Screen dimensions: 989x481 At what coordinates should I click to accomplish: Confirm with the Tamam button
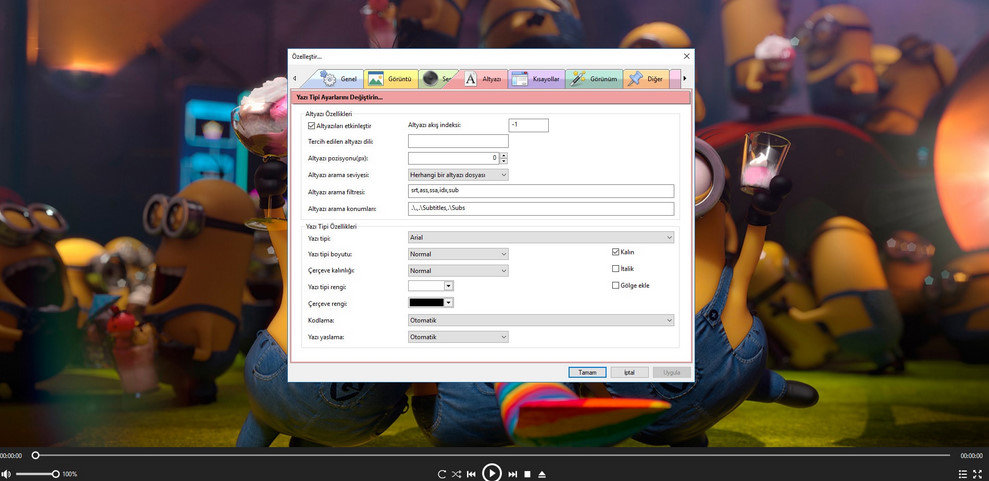click(587, 373)
